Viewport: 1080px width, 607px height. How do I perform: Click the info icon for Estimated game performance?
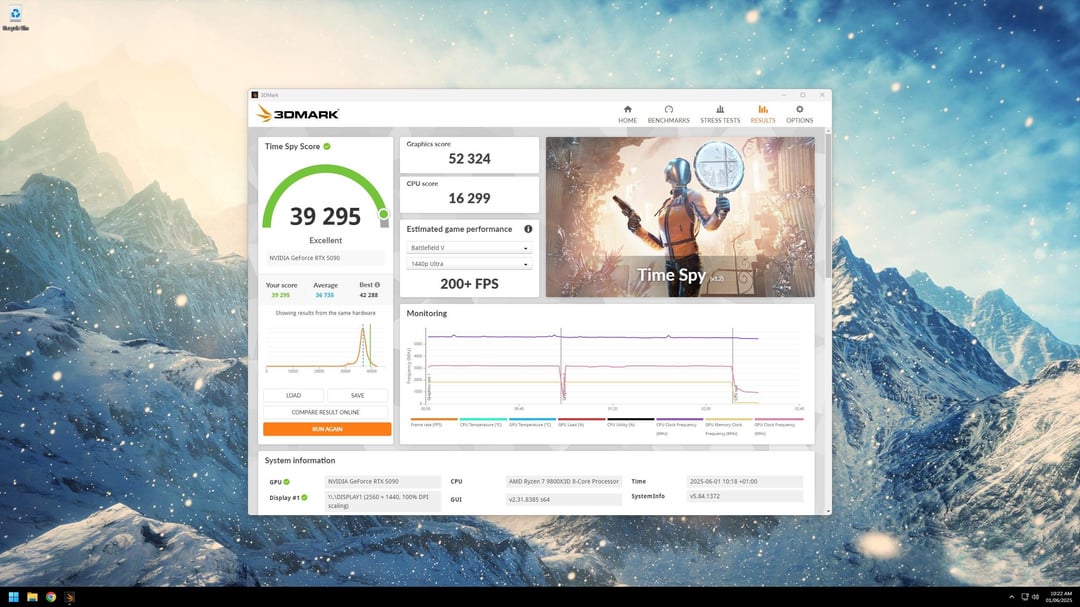(x=528, y=229)
